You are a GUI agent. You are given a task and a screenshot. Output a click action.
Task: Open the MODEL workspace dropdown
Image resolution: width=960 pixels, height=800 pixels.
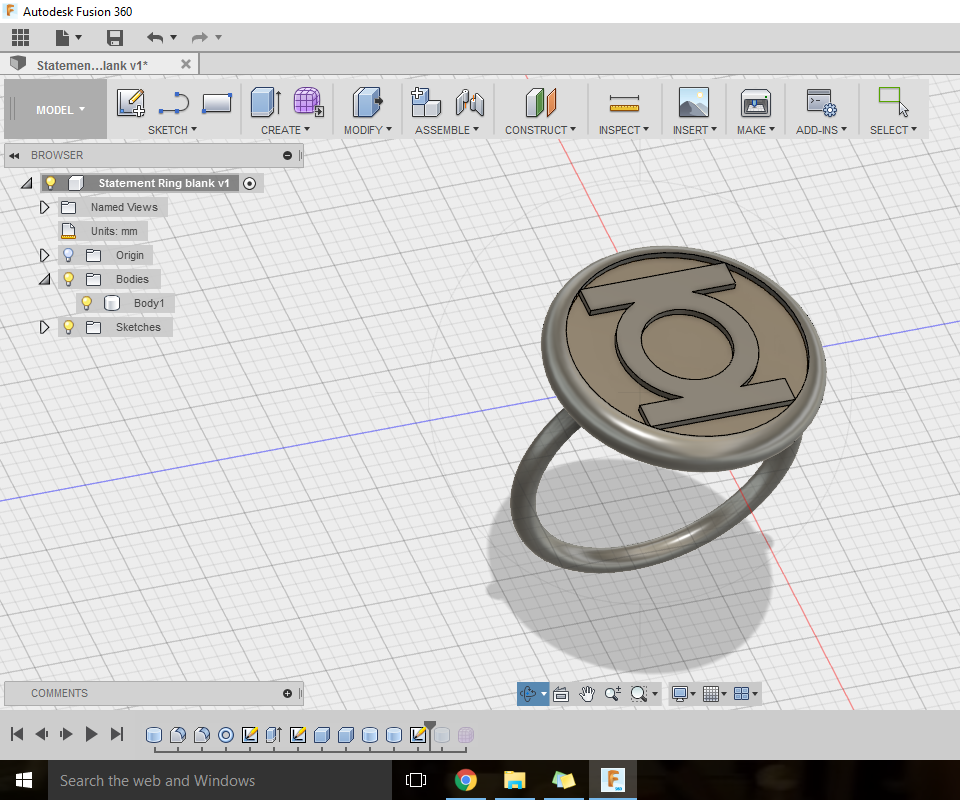59,110
